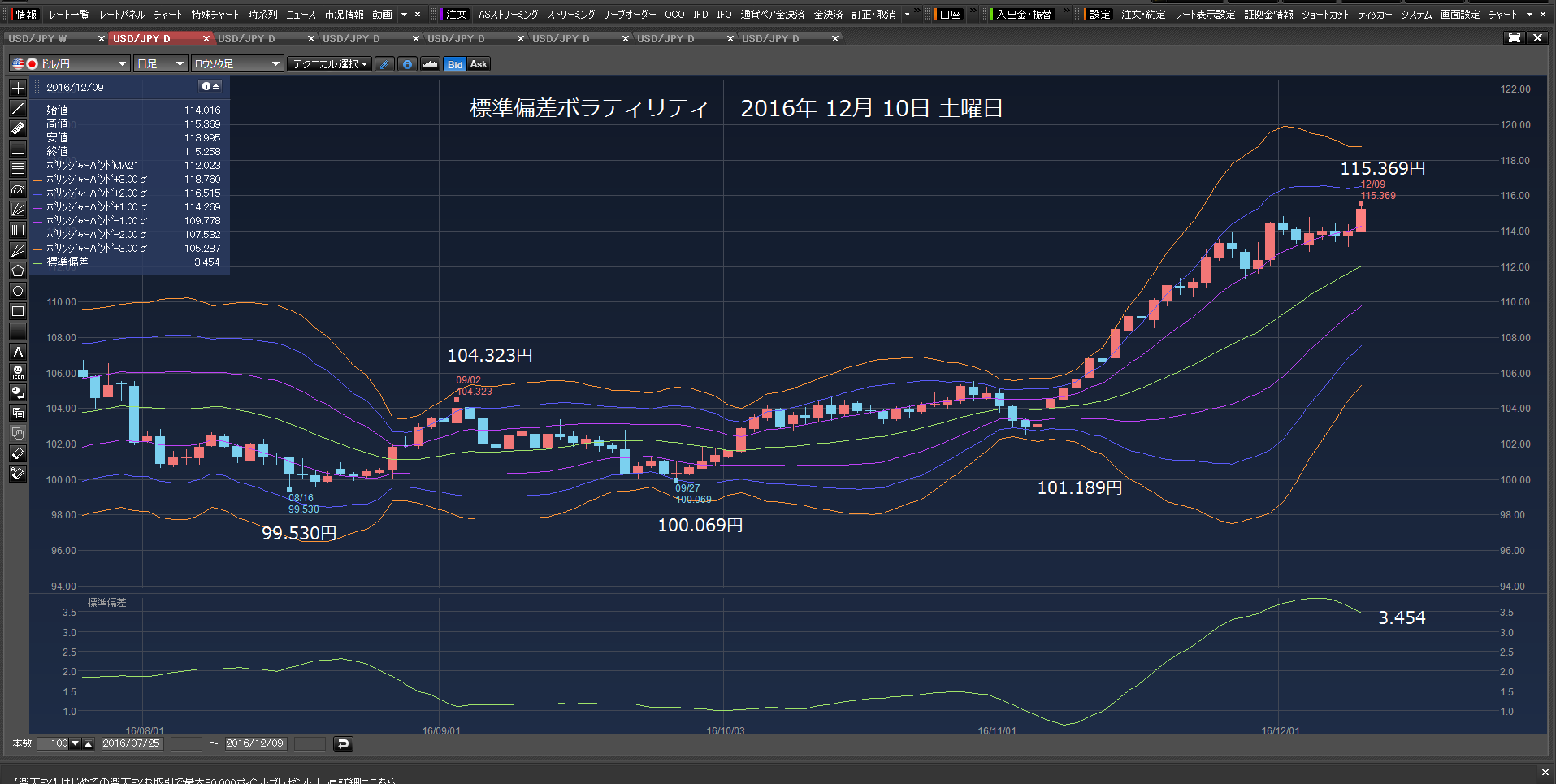Screen dimensions: 1556x784
Task: Expand the 設定 toolbar overflow arrow
Action: (x=1530, y=15)
